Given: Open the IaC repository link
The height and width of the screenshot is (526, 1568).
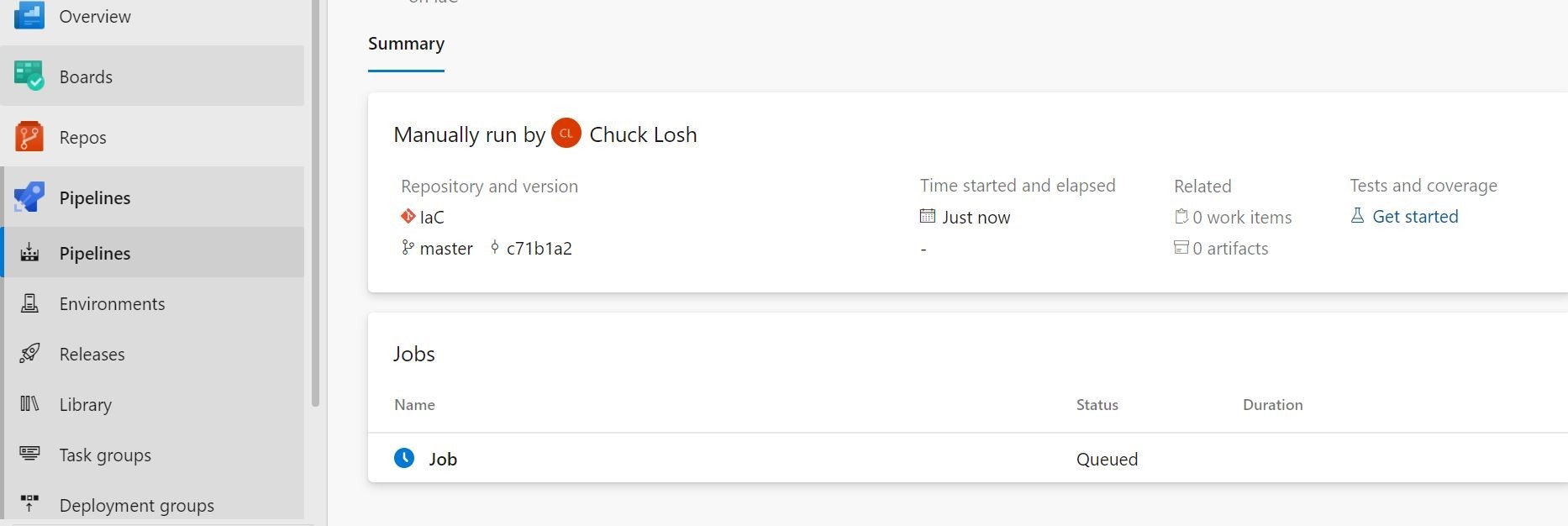Looking at the screenshot, I should pyautogui.click(x=431, y=217).
